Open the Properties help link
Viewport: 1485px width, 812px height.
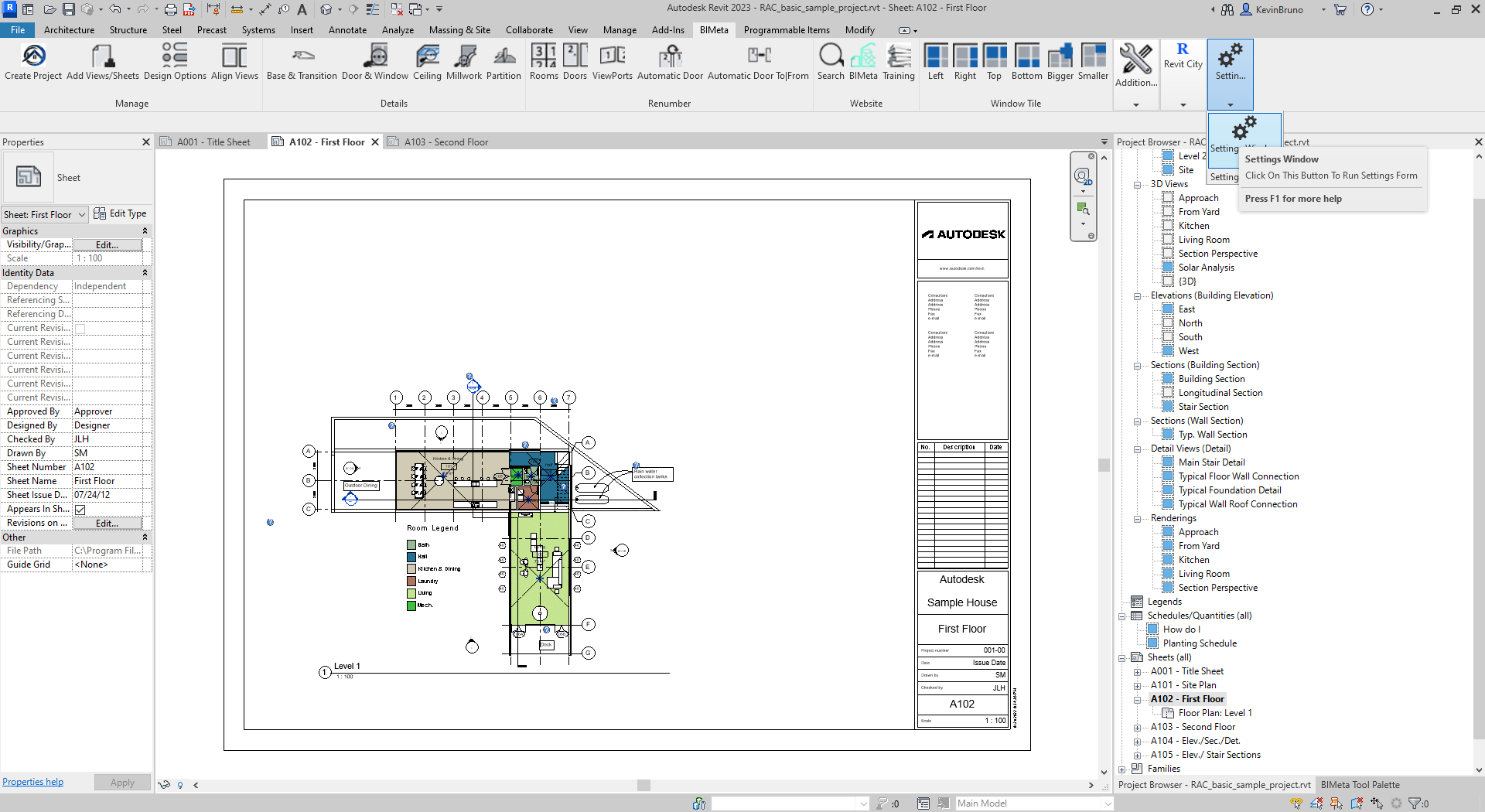tap(32, 783)
